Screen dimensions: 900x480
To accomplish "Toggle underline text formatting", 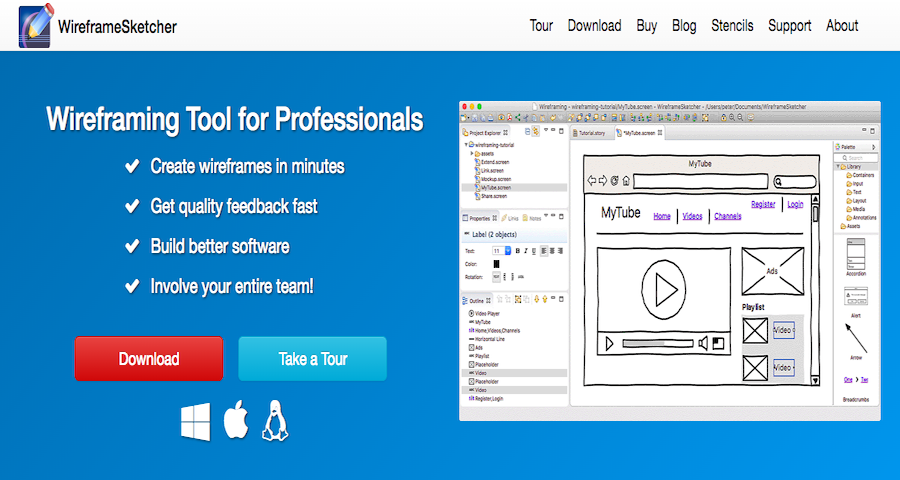I will pos(534,251).
